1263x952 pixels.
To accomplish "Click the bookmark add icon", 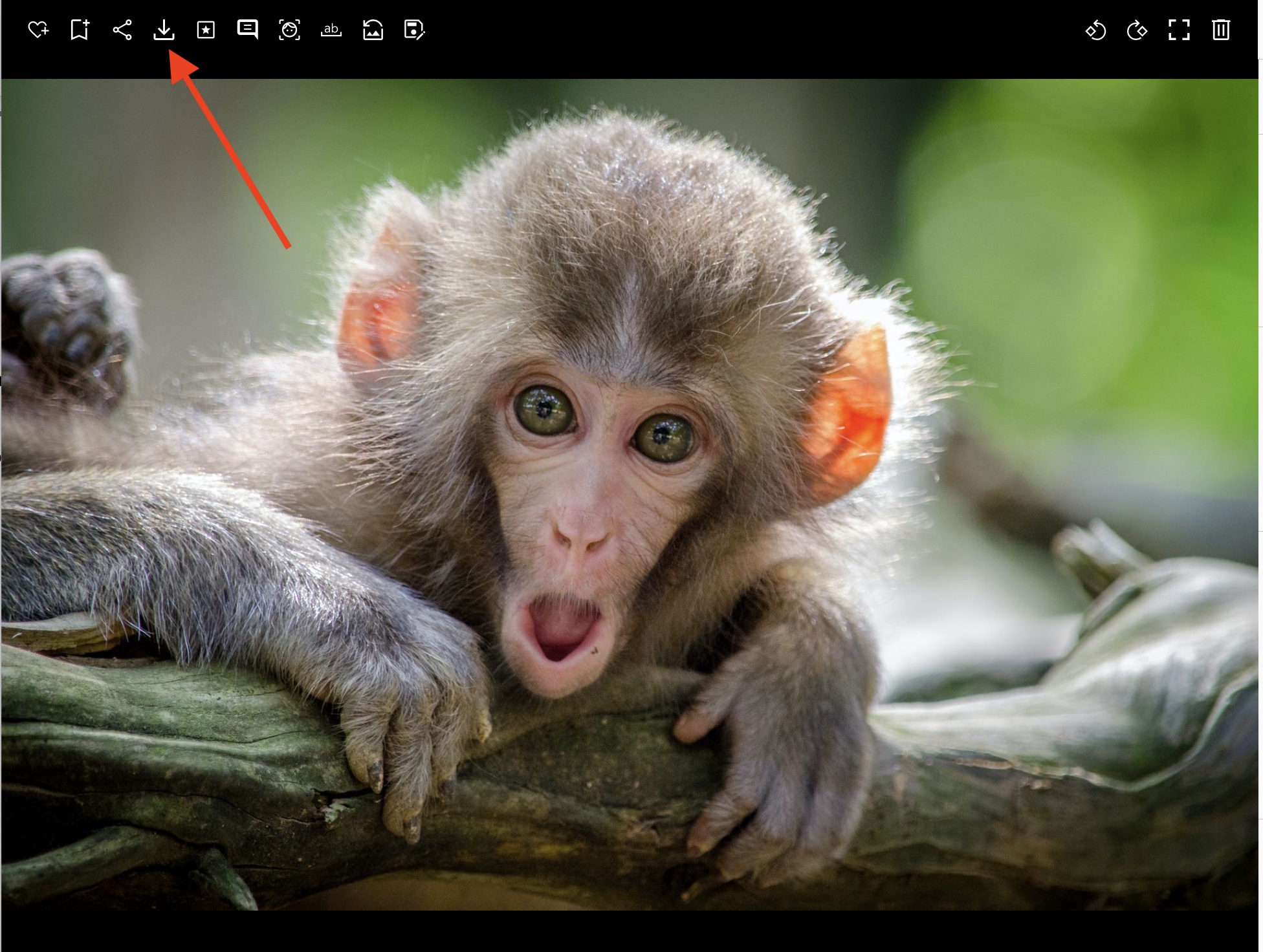I will 80,30.
